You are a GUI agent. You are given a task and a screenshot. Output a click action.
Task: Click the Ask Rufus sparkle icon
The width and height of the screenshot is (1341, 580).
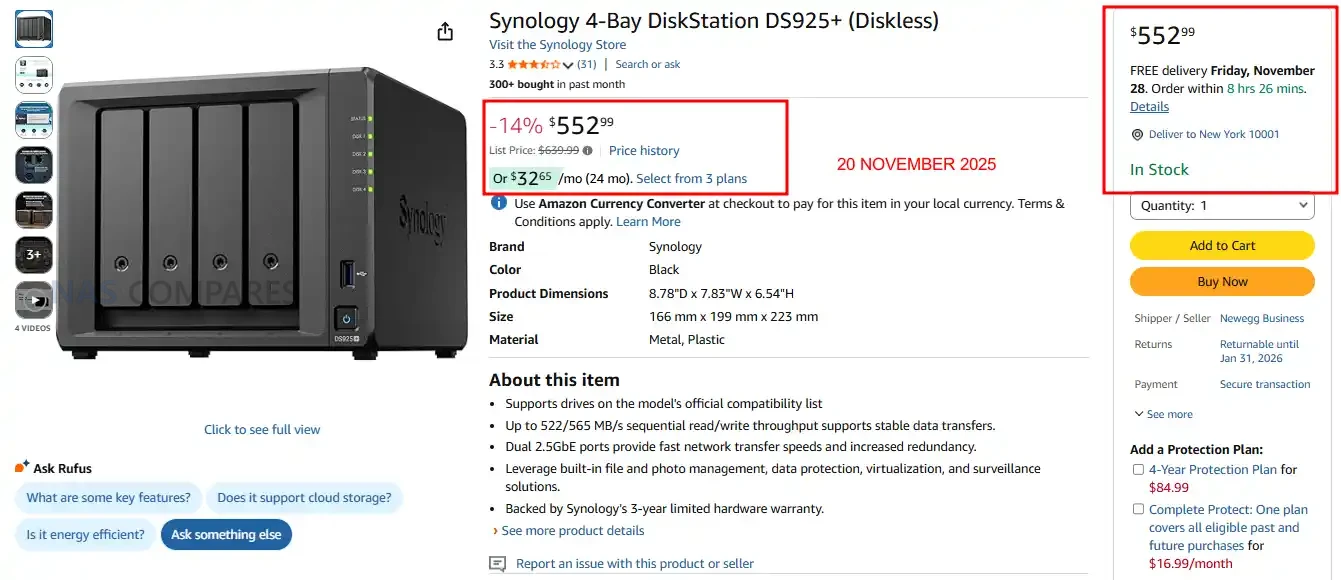pyautogui.click(x=22, y=467)
